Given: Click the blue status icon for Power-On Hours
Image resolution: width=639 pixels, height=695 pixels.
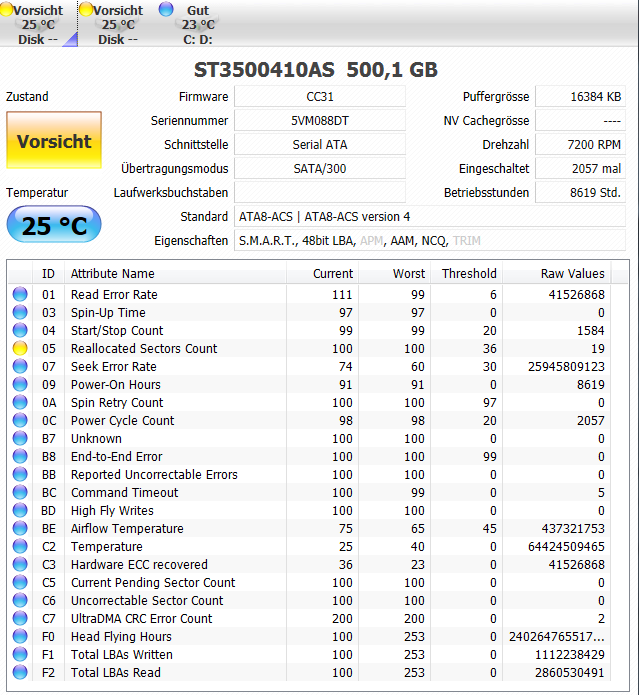Looking at the screenshot, I should 20,384.
